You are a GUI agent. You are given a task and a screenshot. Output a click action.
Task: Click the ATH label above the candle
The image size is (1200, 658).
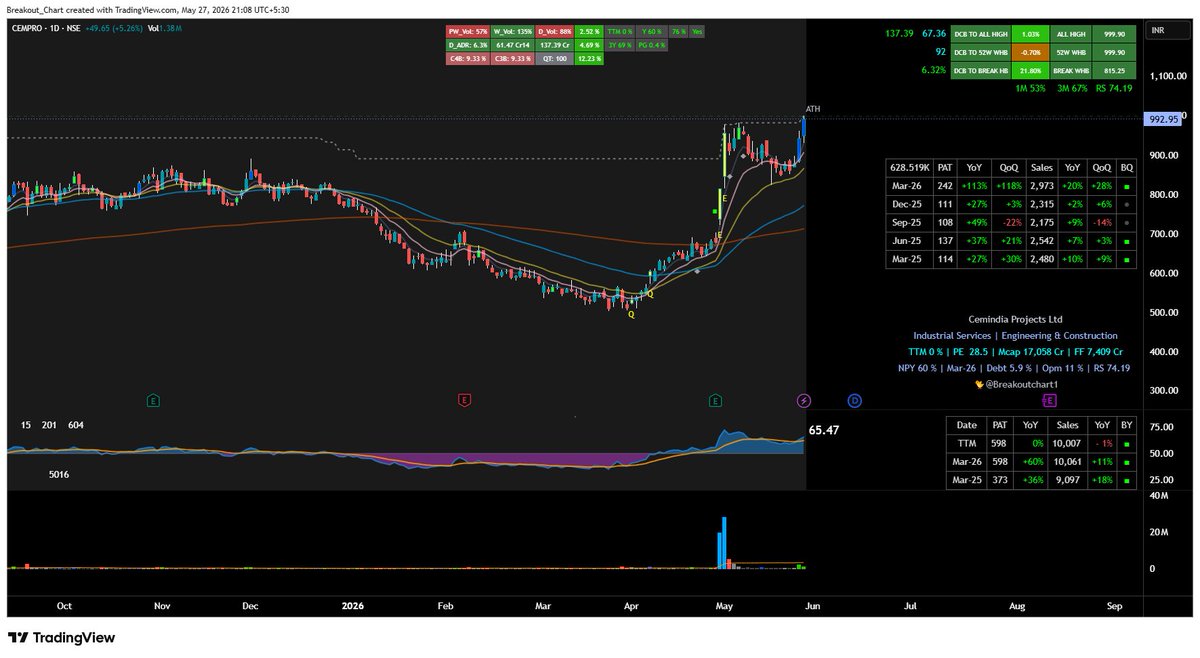click(813, 108)
